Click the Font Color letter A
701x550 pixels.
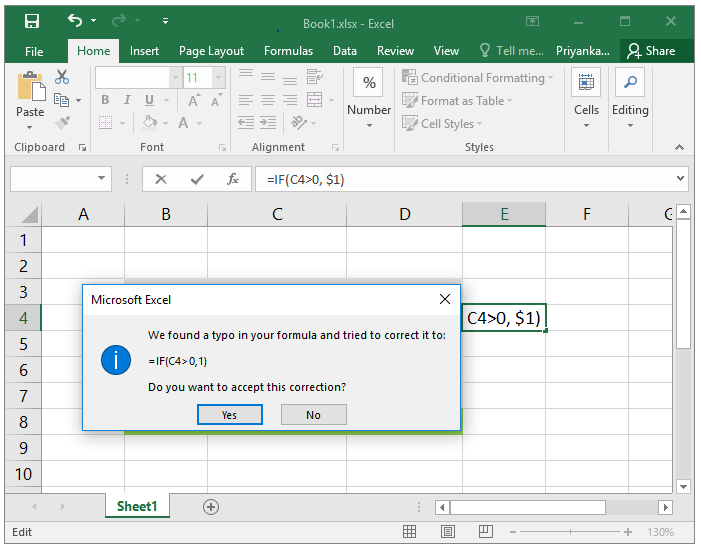coord(183,123)
